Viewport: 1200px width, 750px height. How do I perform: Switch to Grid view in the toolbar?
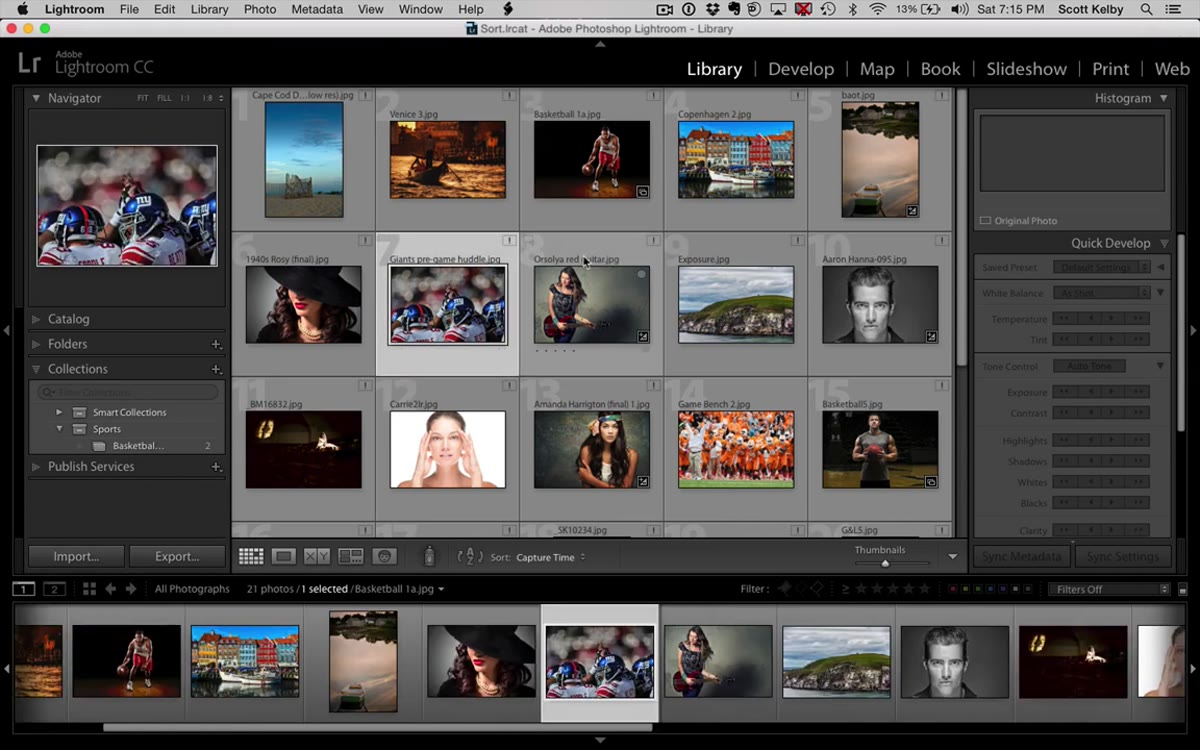[251, 557]
